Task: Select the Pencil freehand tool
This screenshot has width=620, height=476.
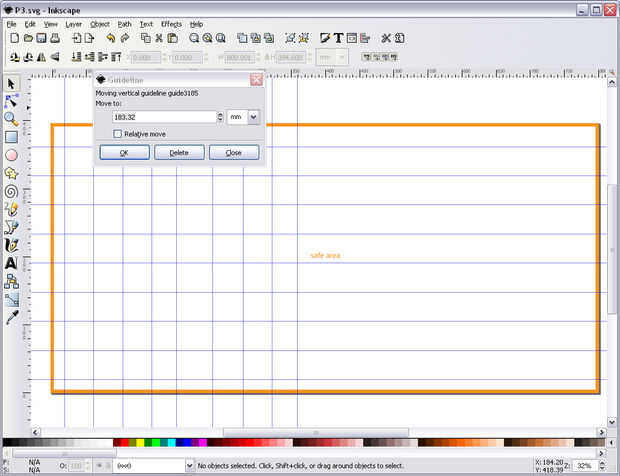Action: [11, 209]
